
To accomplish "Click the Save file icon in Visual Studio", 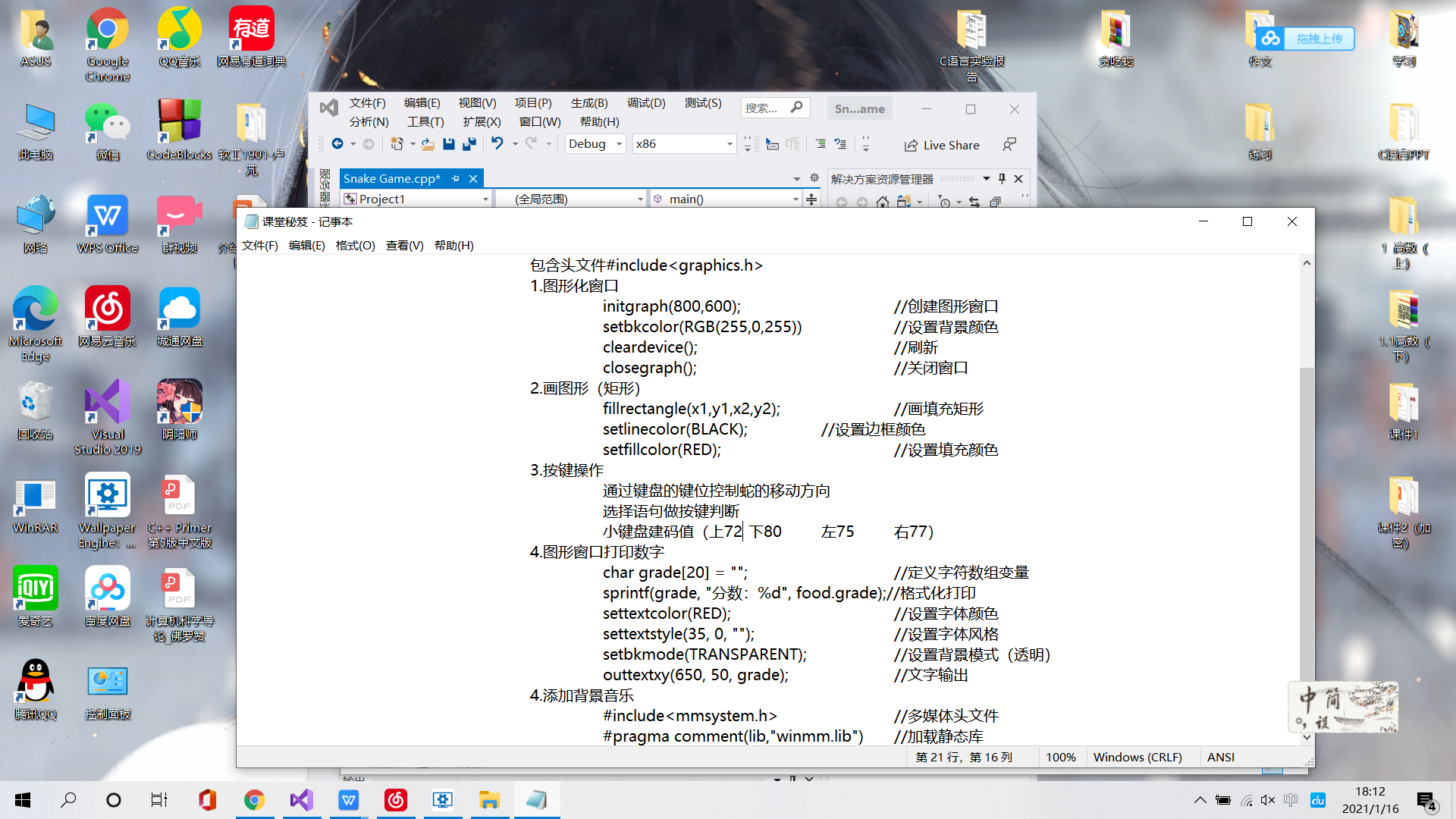I will point(449,144).
